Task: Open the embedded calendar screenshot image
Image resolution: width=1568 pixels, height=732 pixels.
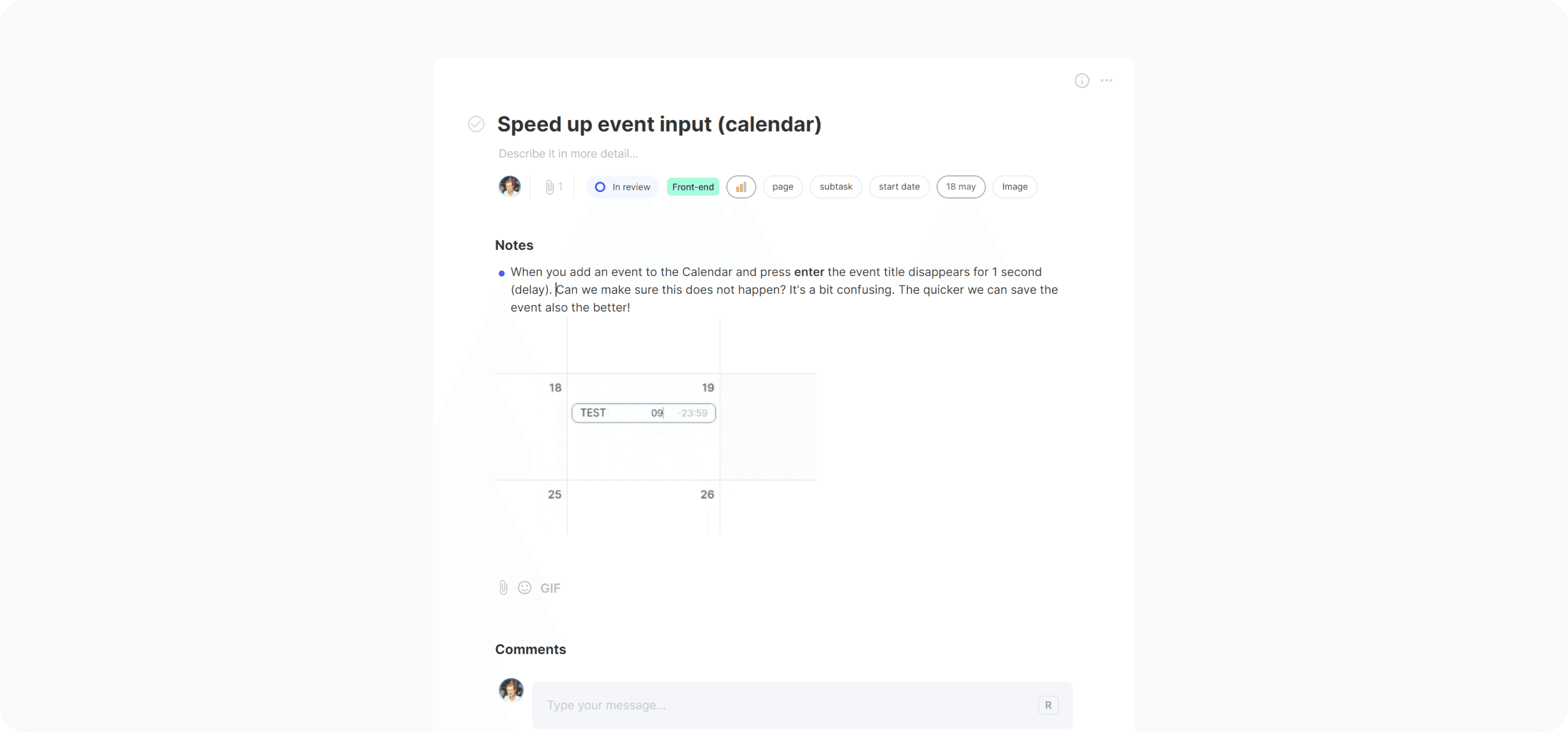Action: pos(656,426)
